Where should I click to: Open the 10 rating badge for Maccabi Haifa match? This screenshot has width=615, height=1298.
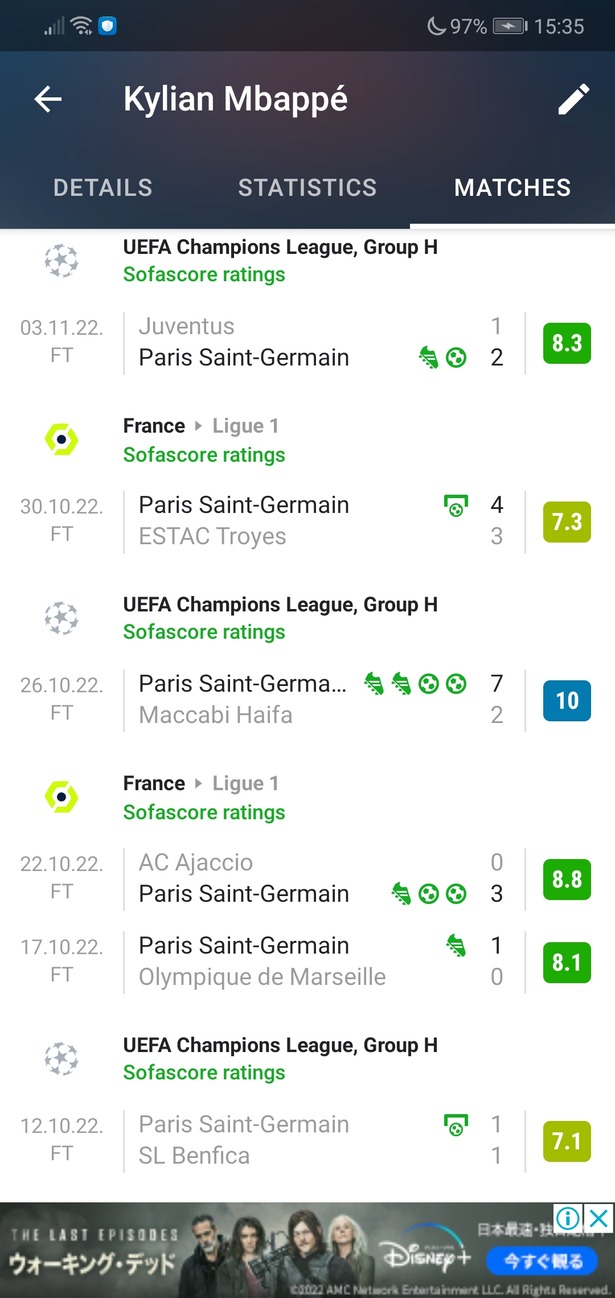coord(567,700)
